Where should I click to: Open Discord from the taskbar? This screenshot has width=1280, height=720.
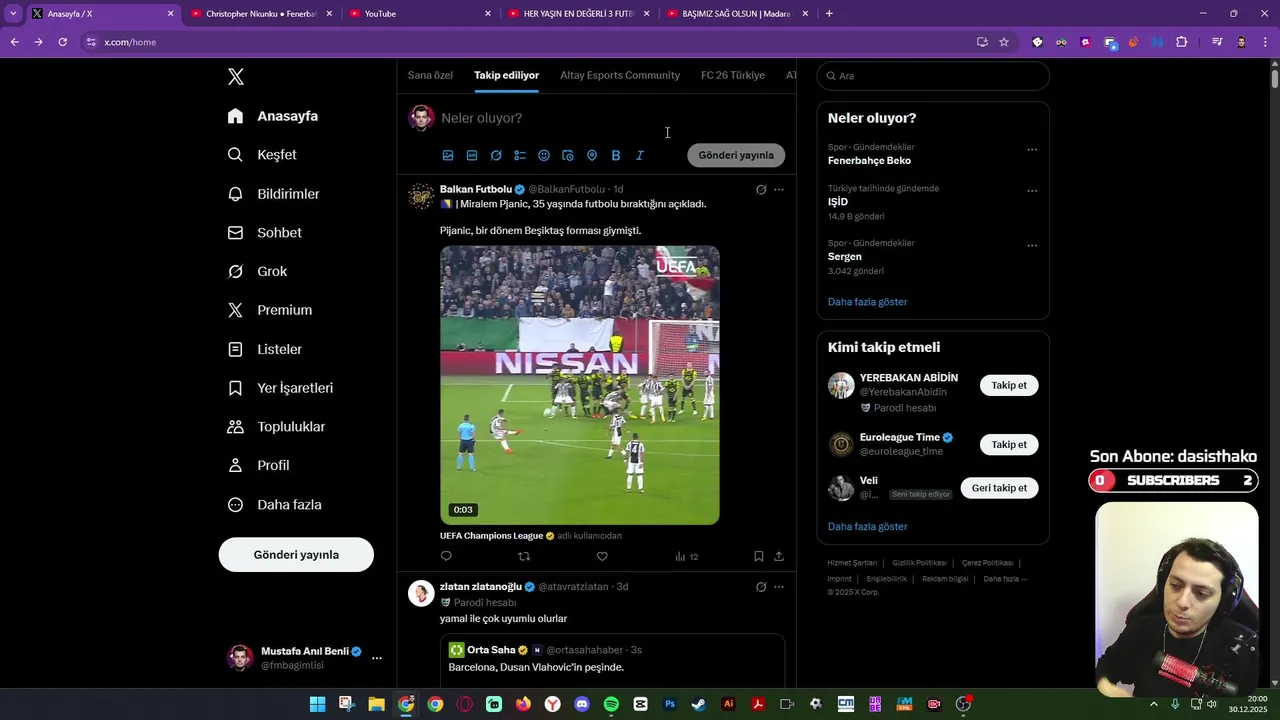tap(582, 704)
